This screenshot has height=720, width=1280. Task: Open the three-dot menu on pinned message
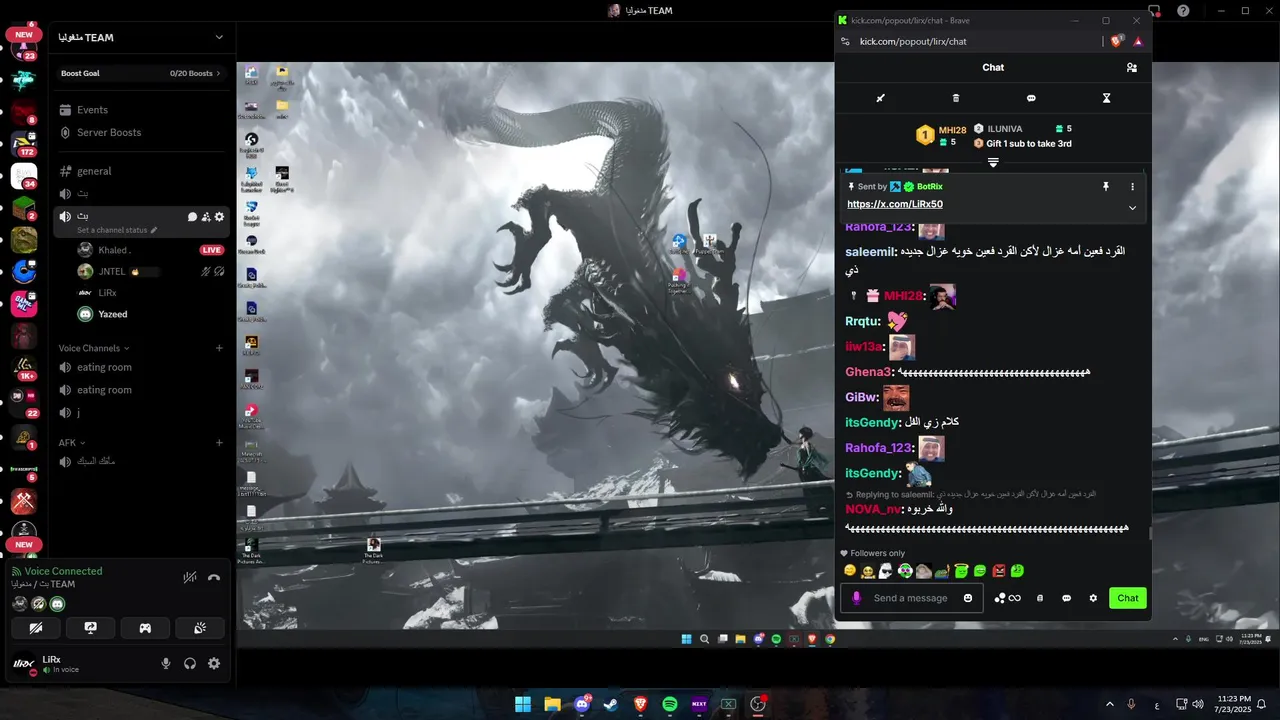(x=1132, y=187)
